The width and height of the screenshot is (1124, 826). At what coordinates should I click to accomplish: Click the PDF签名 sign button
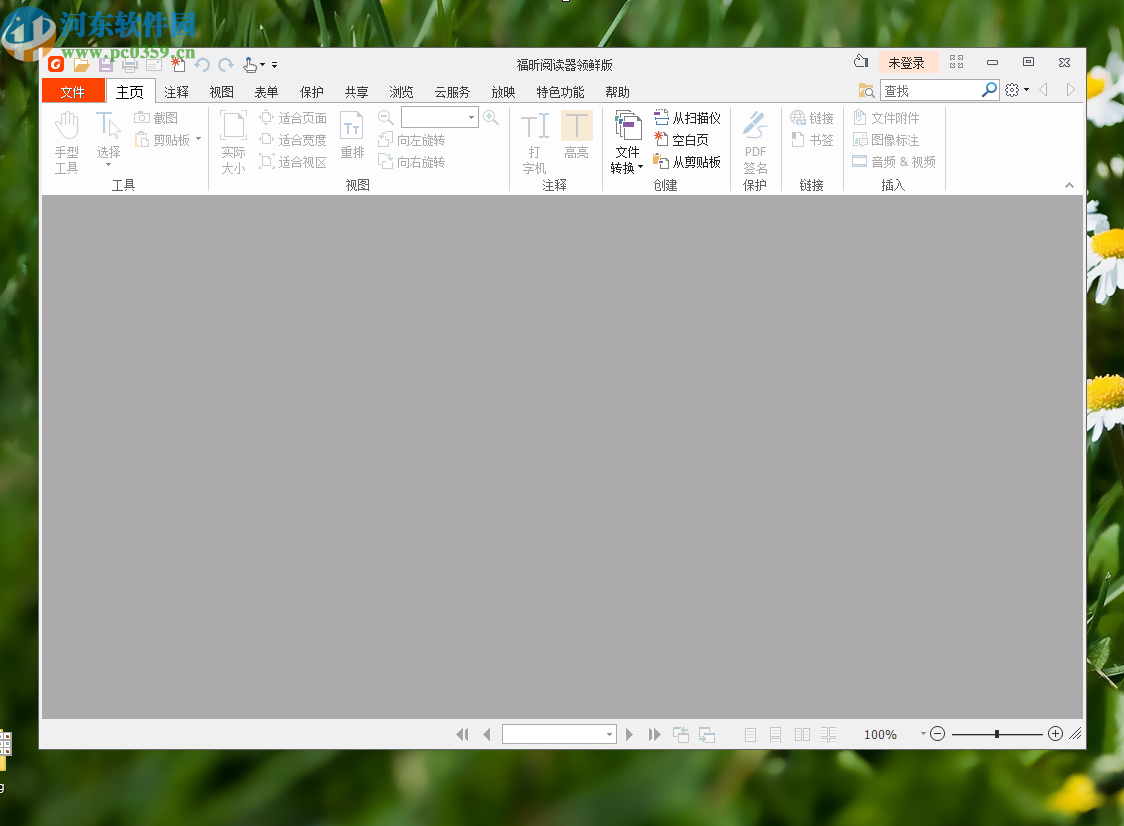pyautogui.click(x=756, y=143)
